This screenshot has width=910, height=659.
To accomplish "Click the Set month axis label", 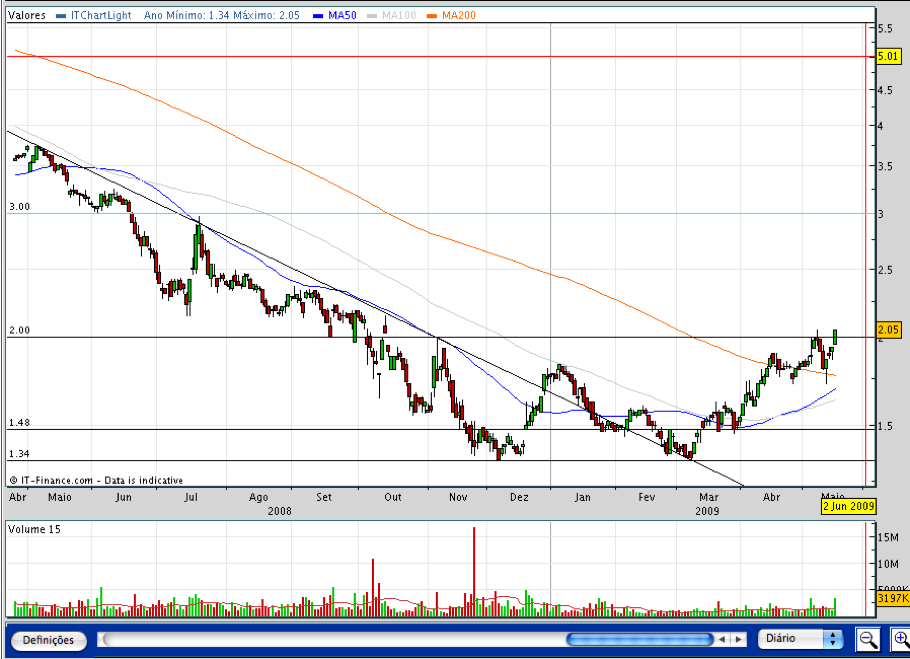I will point(324,497).
